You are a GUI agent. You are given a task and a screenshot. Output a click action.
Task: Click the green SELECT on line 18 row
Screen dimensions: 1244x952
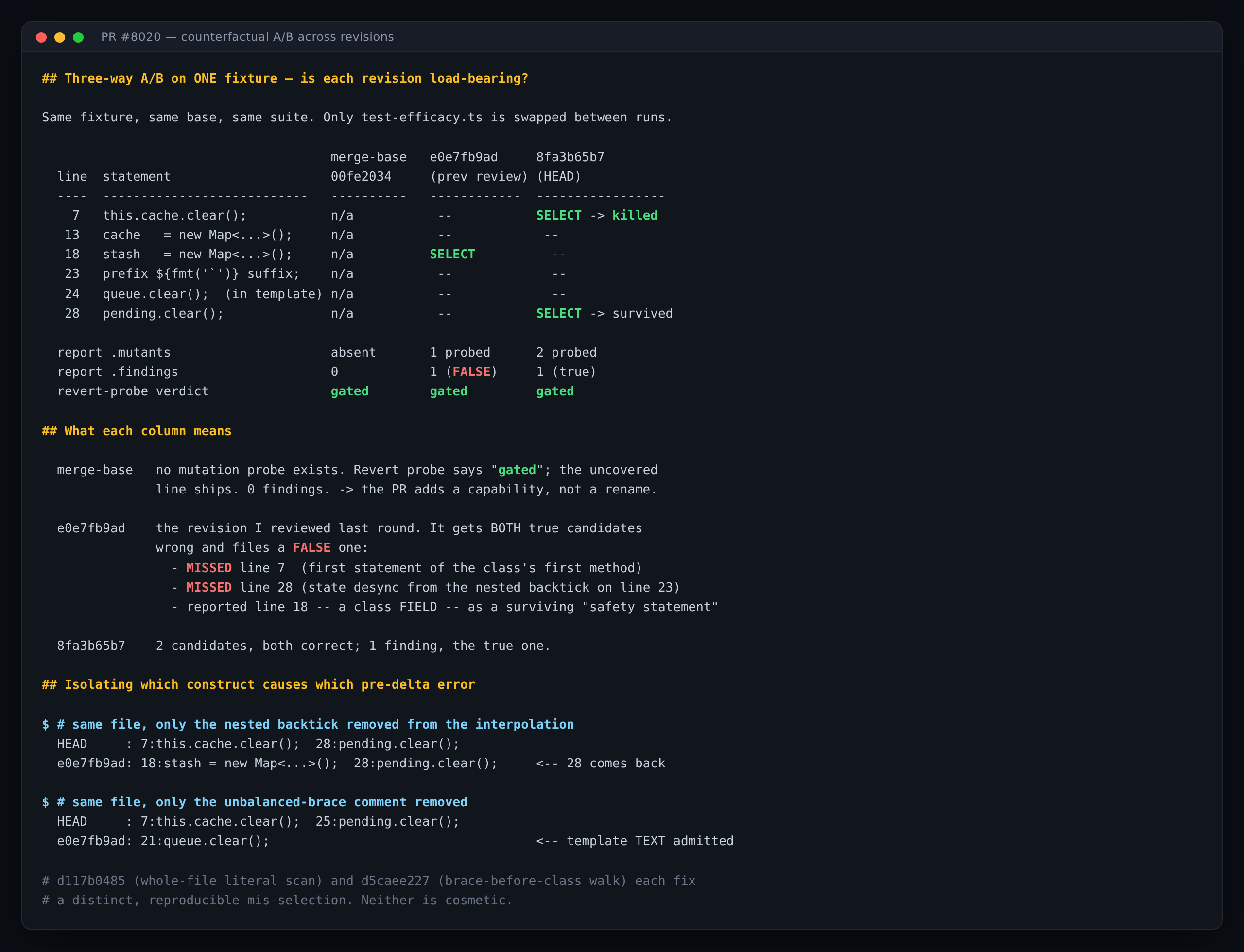click(452, 254)
